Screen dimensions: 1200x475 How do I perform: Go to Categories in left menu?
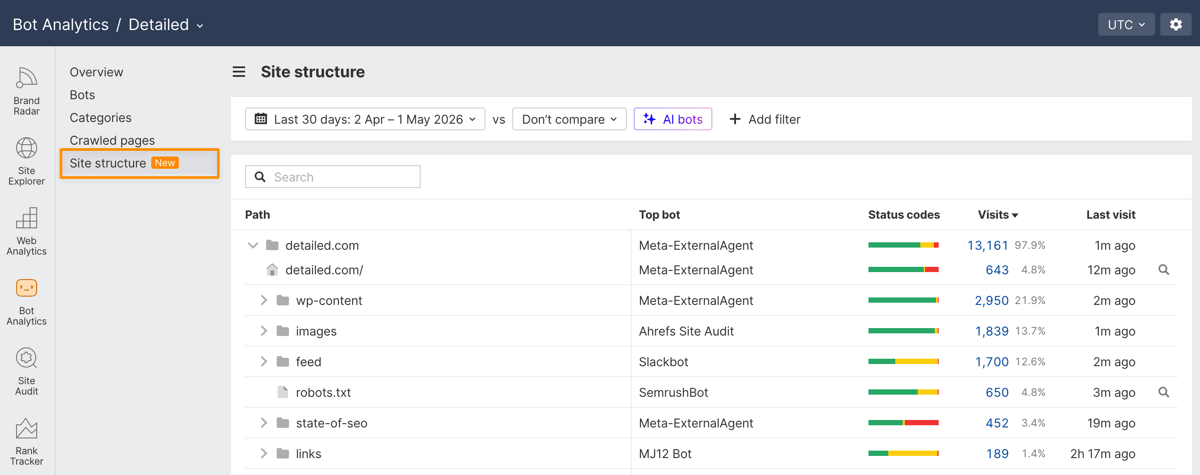coord(100,118)
